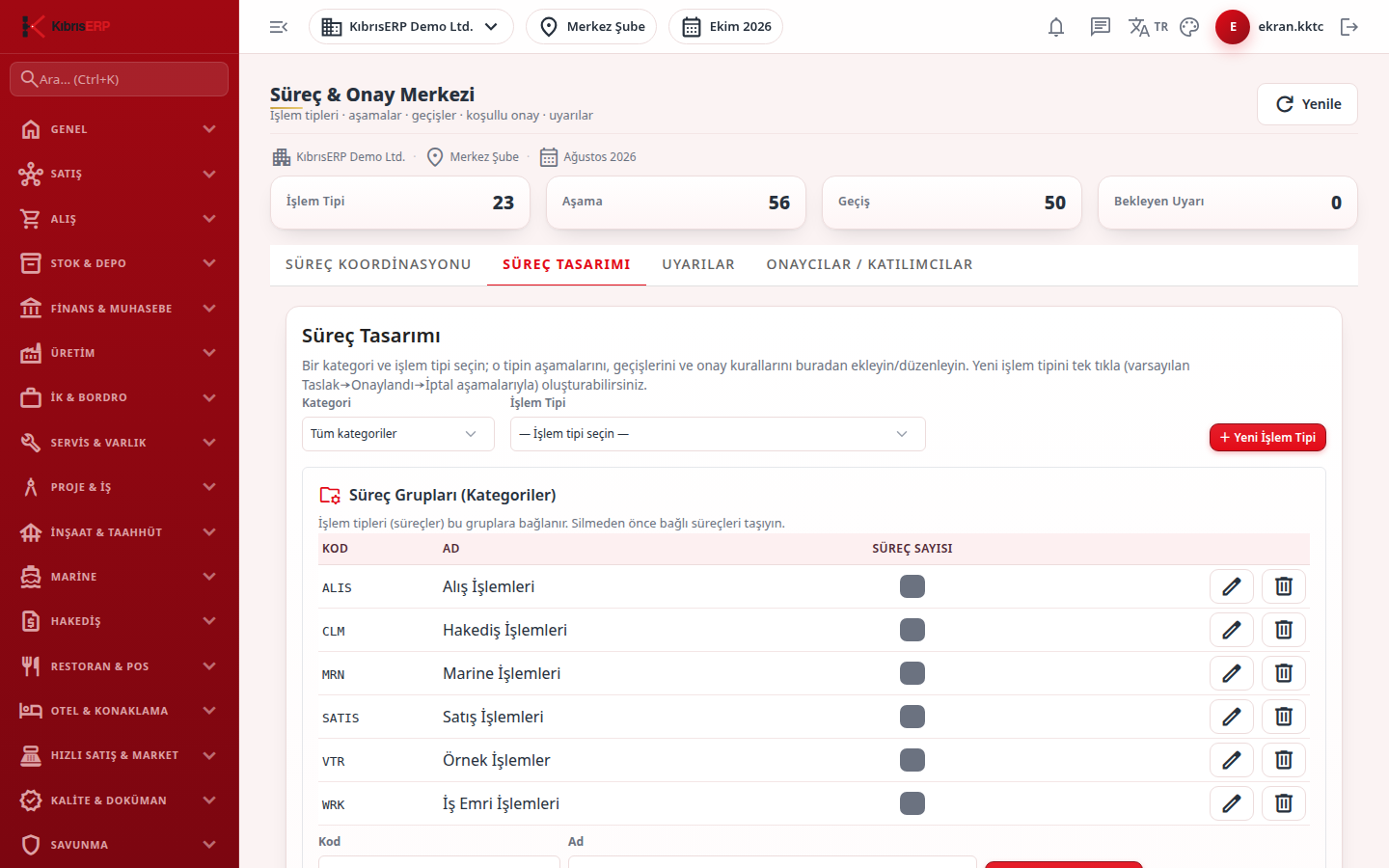Open the İşlem Tipi select dropdown
This screenshot has height=868, width=1389.
[718, 434]
